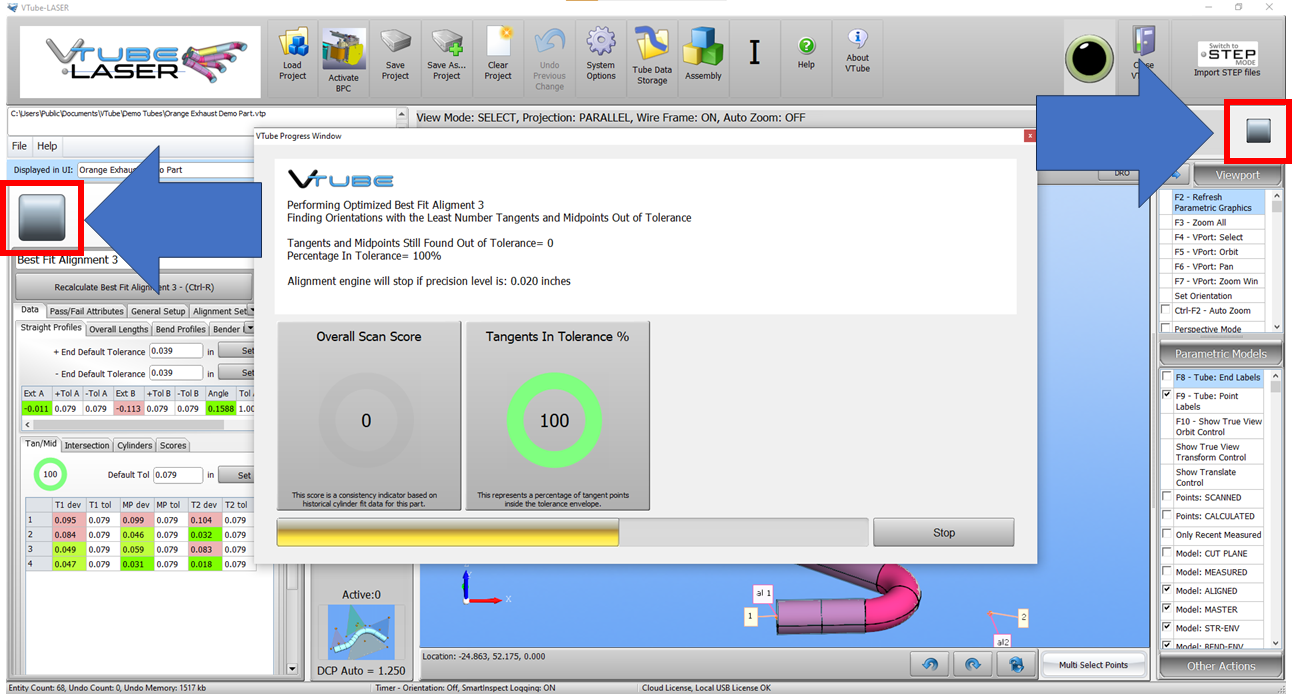1292x694 pixels.
Task: Toggle Only Recent Measured checkbox
Action: pos(1166,535)
